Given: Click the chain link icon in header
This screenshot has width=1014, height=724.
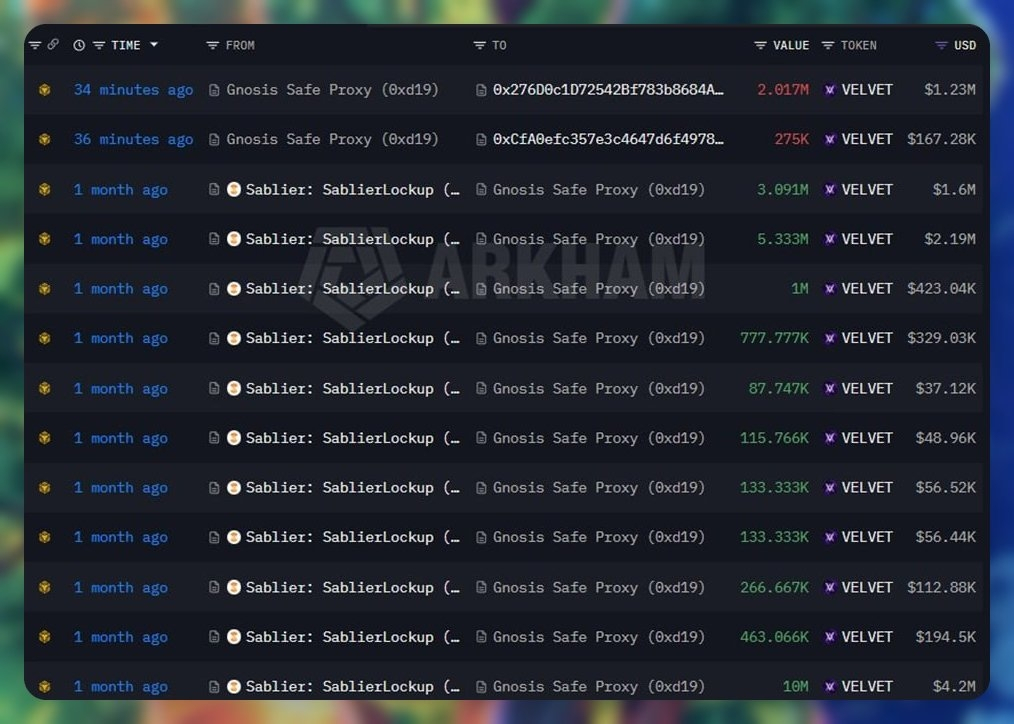Looking at the screenshot, I should point(53,44).
